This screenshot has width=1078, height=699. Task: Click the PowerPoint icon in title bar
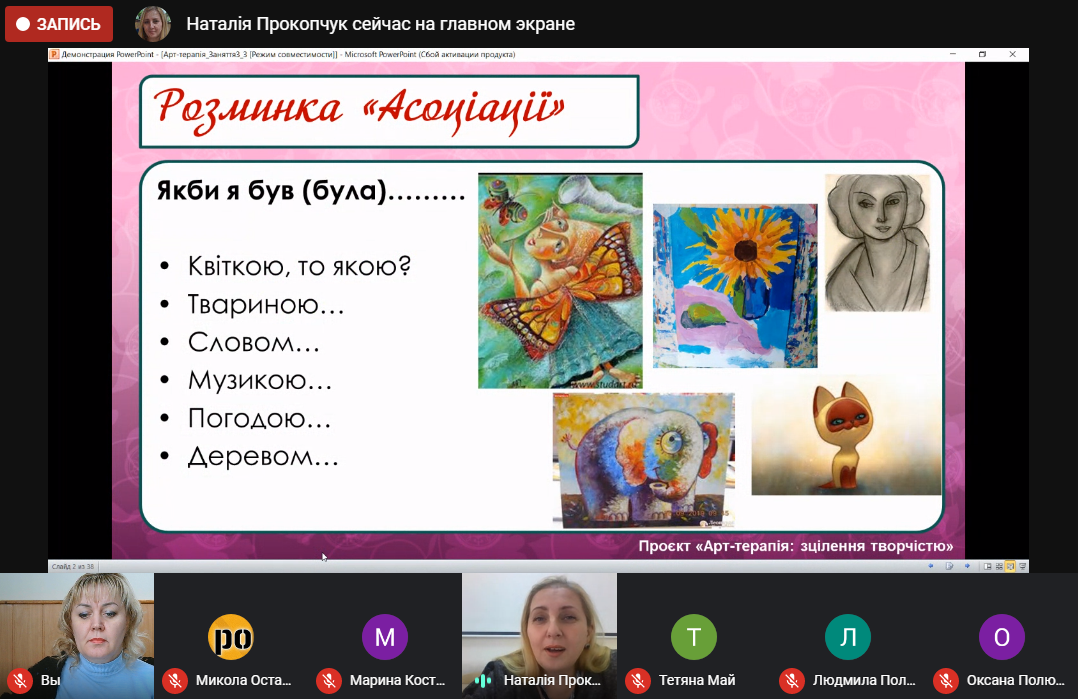tap(54, 54)
